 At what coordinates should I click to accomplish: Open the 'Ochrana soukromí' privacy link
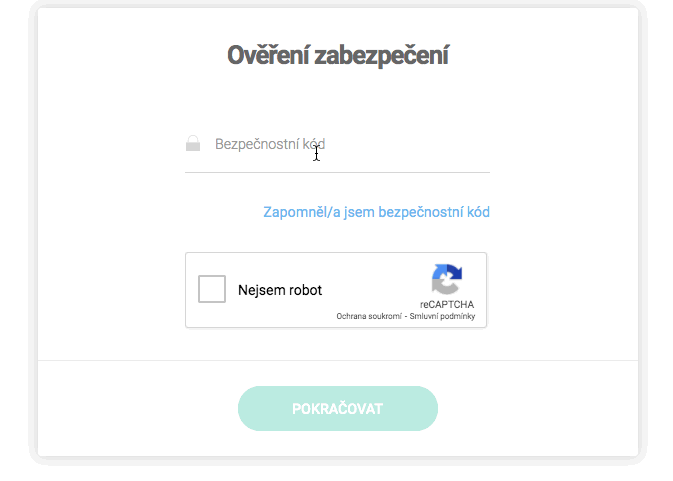tap(369, 317)
